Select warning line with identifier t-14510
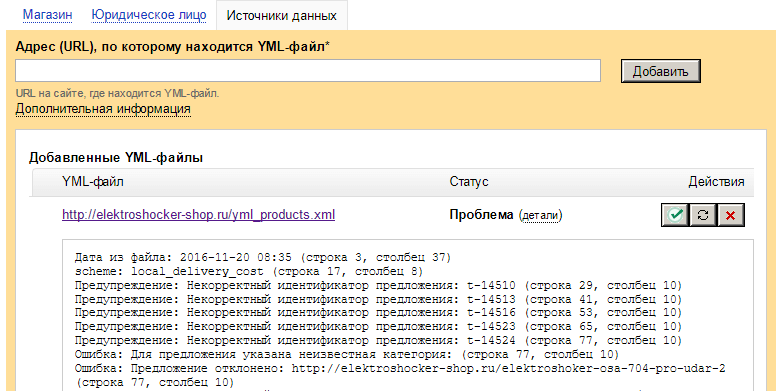Viewport: 780px width, 391px height. [378, 286]
